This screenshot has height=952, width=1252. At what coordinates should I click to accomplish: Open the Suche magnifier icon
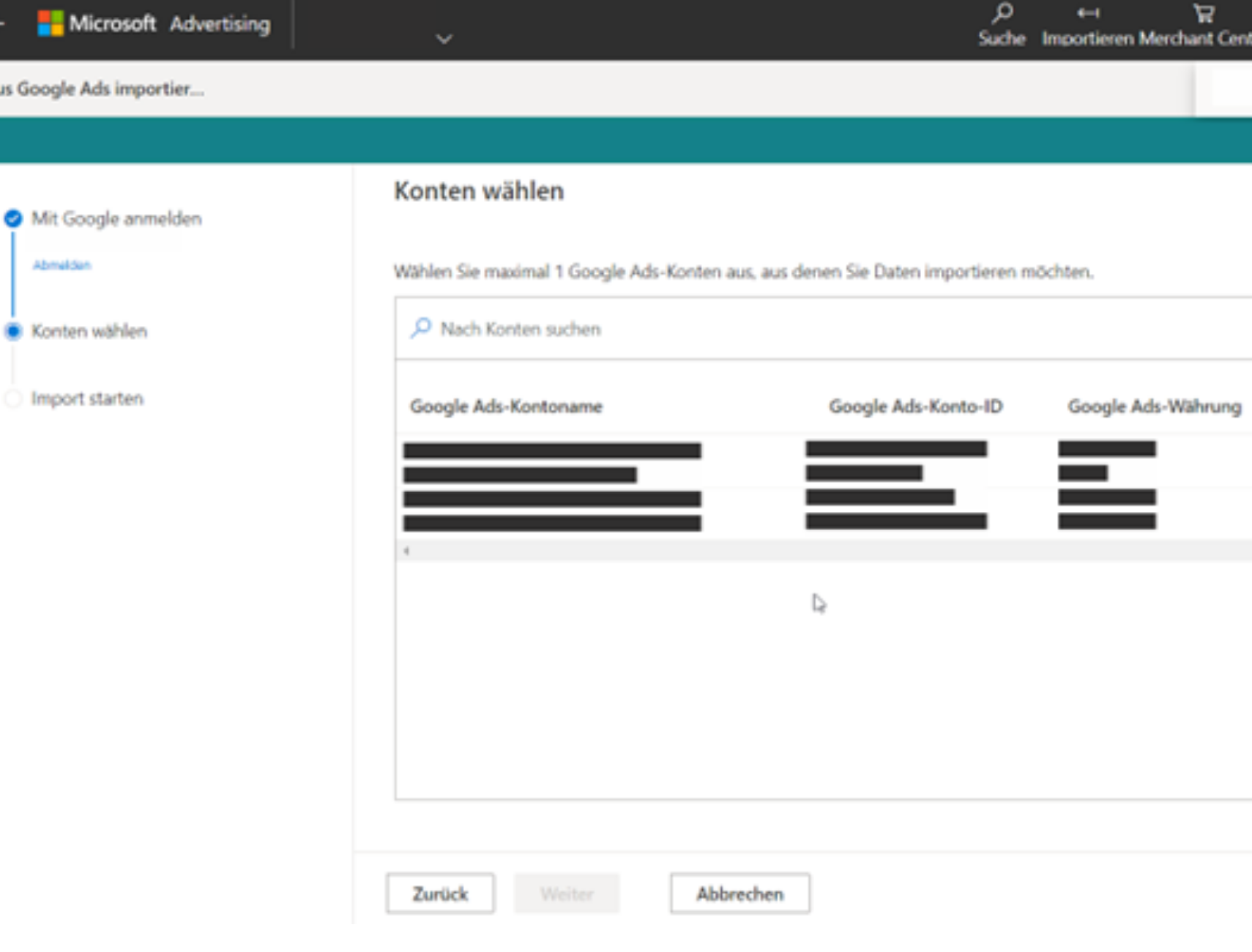[x=1002, y=13]
